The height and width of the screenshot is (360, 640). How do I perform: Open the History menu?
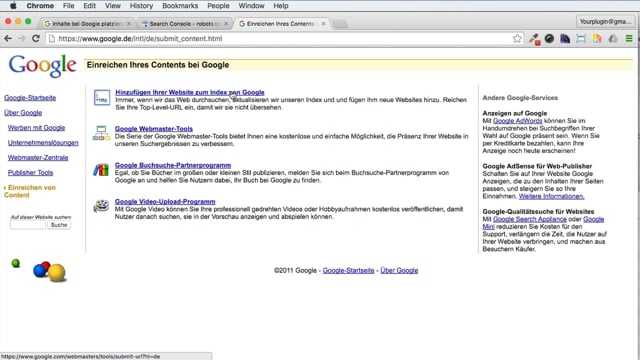[141, 6]
